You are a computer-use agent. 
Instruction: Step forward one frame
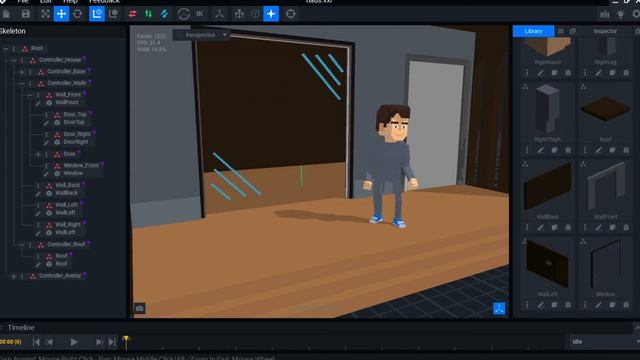pyautogui.click(x=99, y=342)
